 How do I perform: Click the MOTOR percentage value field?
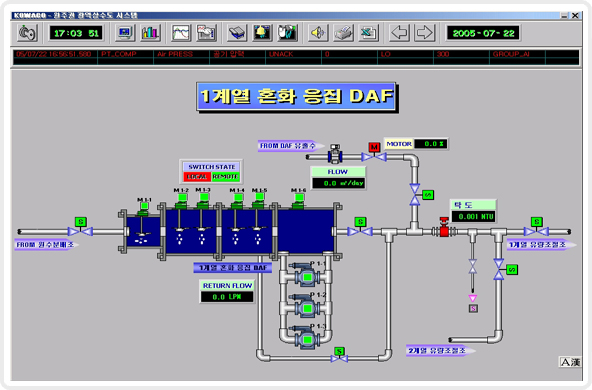click(430, 144)
